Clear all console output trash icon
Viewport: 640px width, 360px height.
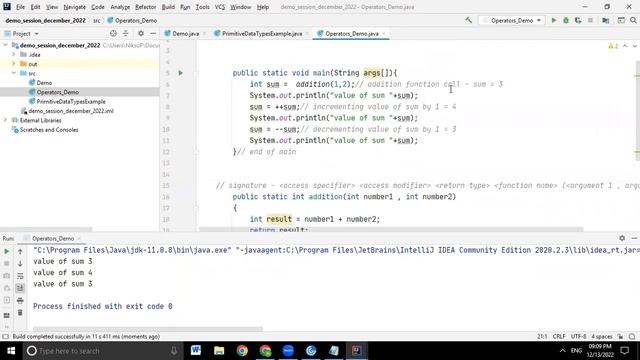click(x=20, y=313)
